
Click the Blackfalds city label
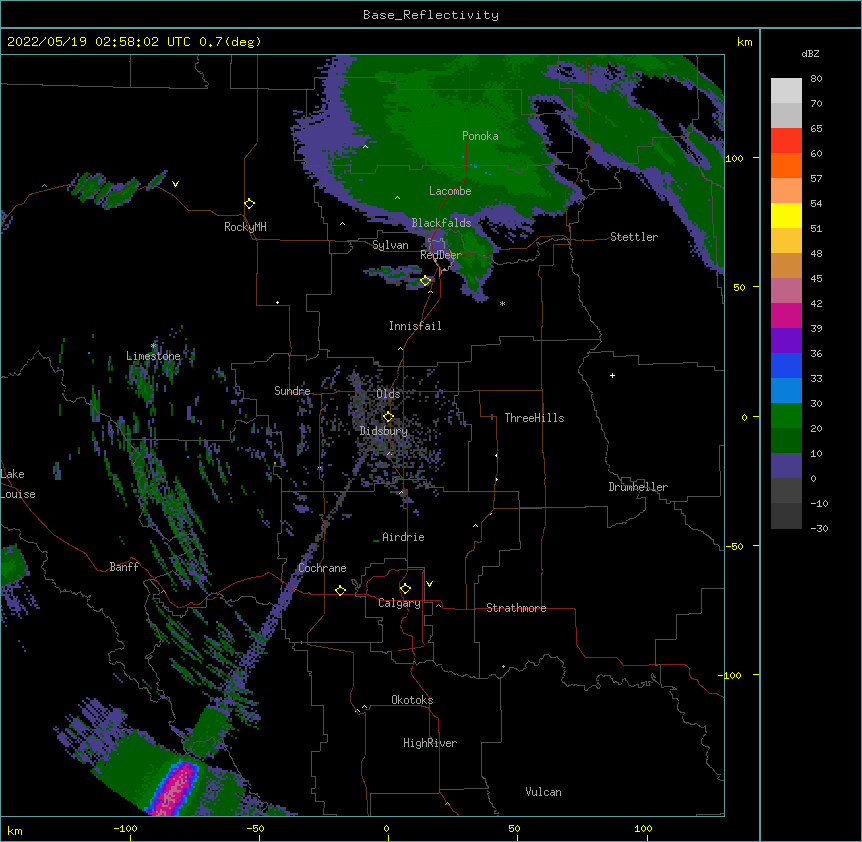[441, 223]
